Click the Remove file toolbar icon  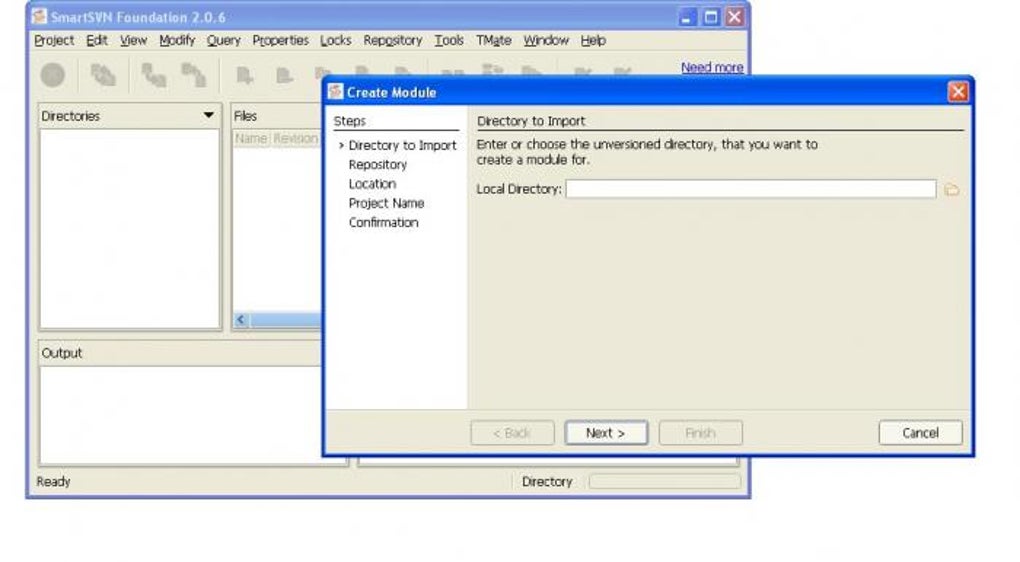(x=284, y=75)
